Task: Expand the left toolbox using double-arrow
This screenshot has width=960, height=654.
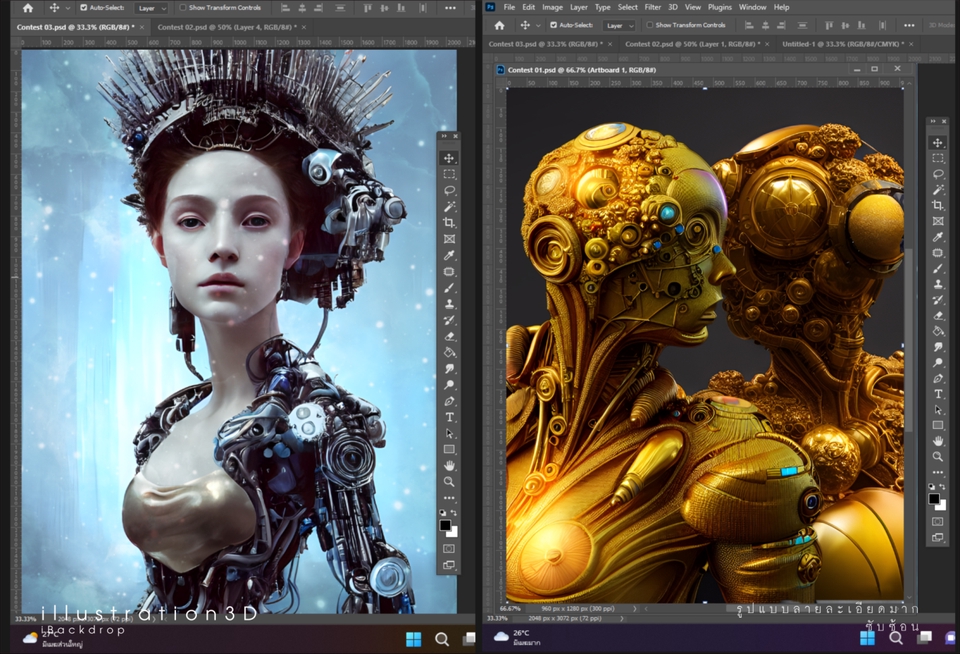Action: click(444, 136)
